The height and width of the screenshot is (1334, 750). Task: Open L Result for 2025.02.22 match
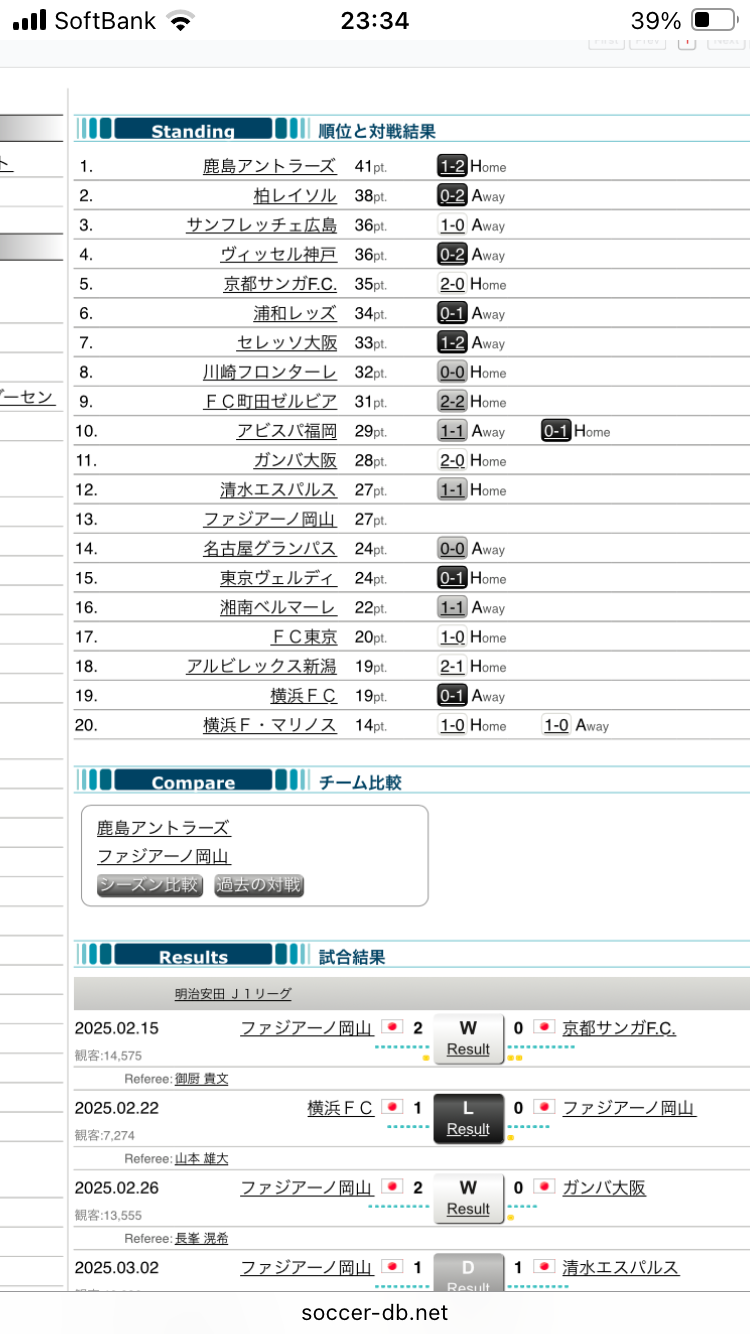coord(468,1118)
